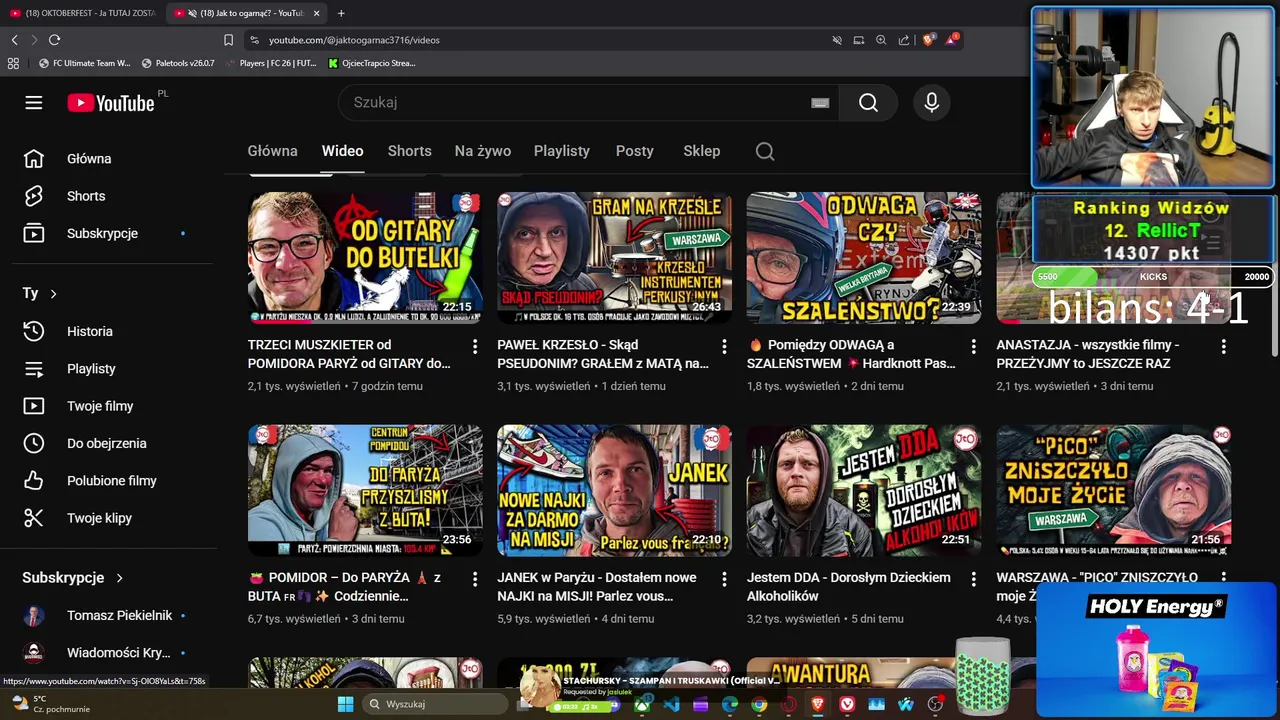This screenshot has height=720, width=1280.
Task: Reload the page in the browser
Action: coord(54,40)
